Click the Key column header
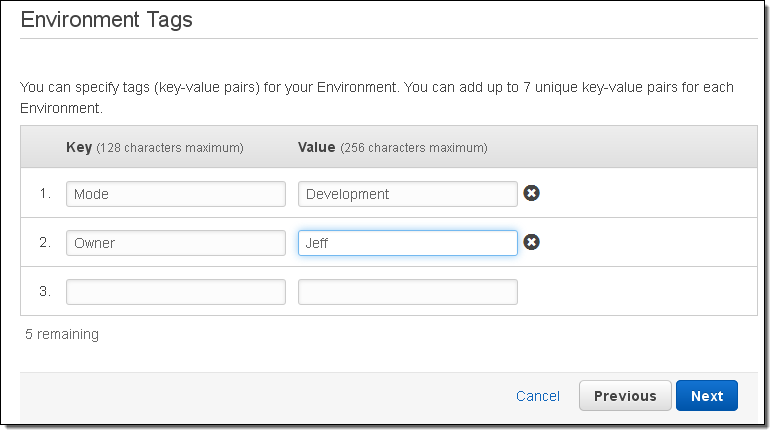Image resolution: width=776 pixels, height=436 pixels. tap(79, 147)
